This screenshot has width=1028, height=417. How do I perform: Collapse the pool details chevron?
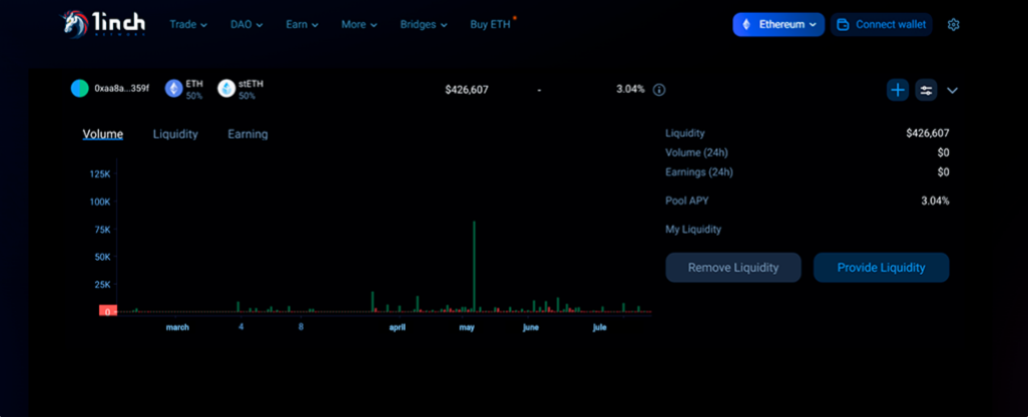coord(952,90)
